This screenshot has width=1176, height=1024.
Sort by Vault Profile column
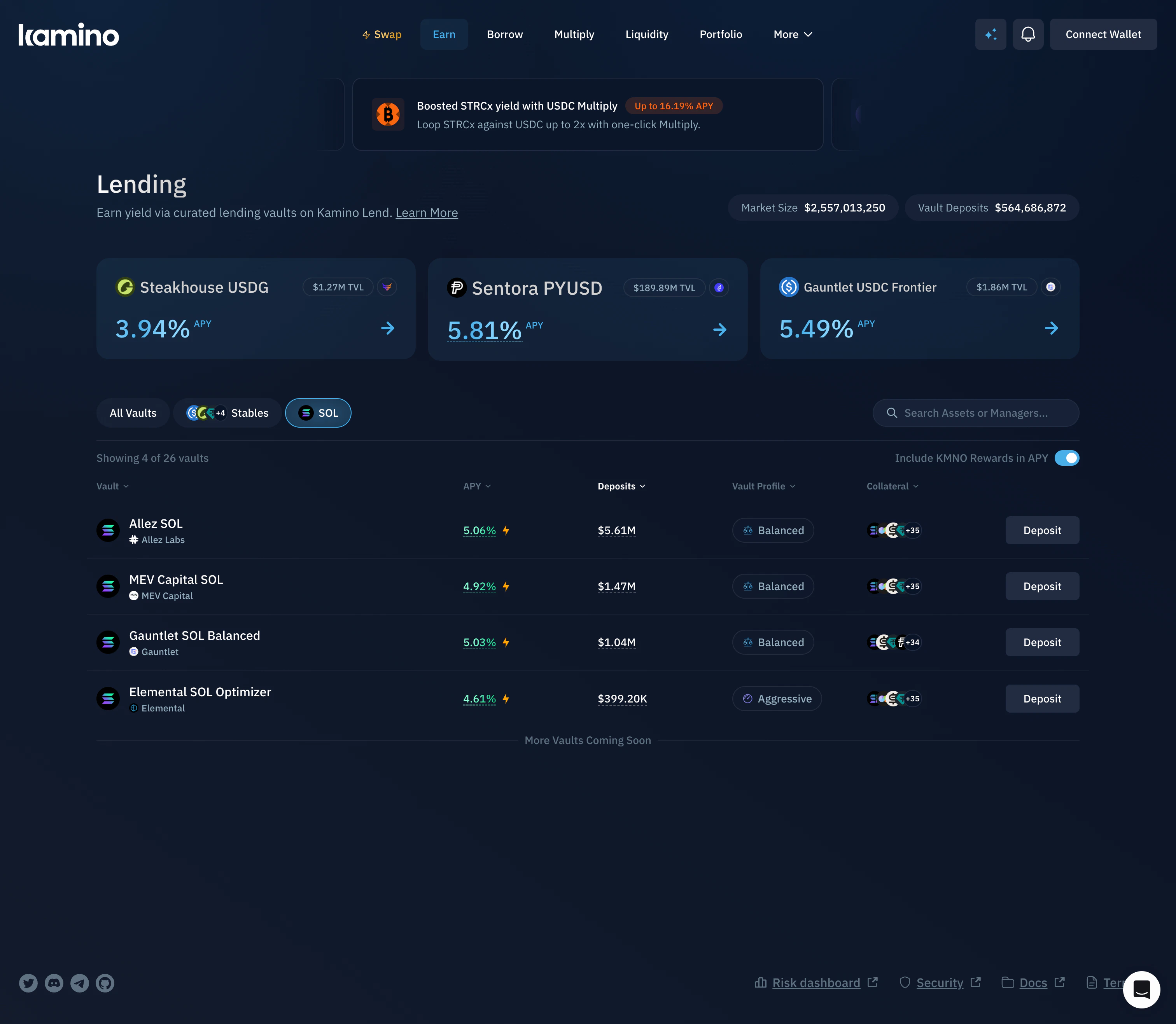pyautogui.click(x=764, y=486)
